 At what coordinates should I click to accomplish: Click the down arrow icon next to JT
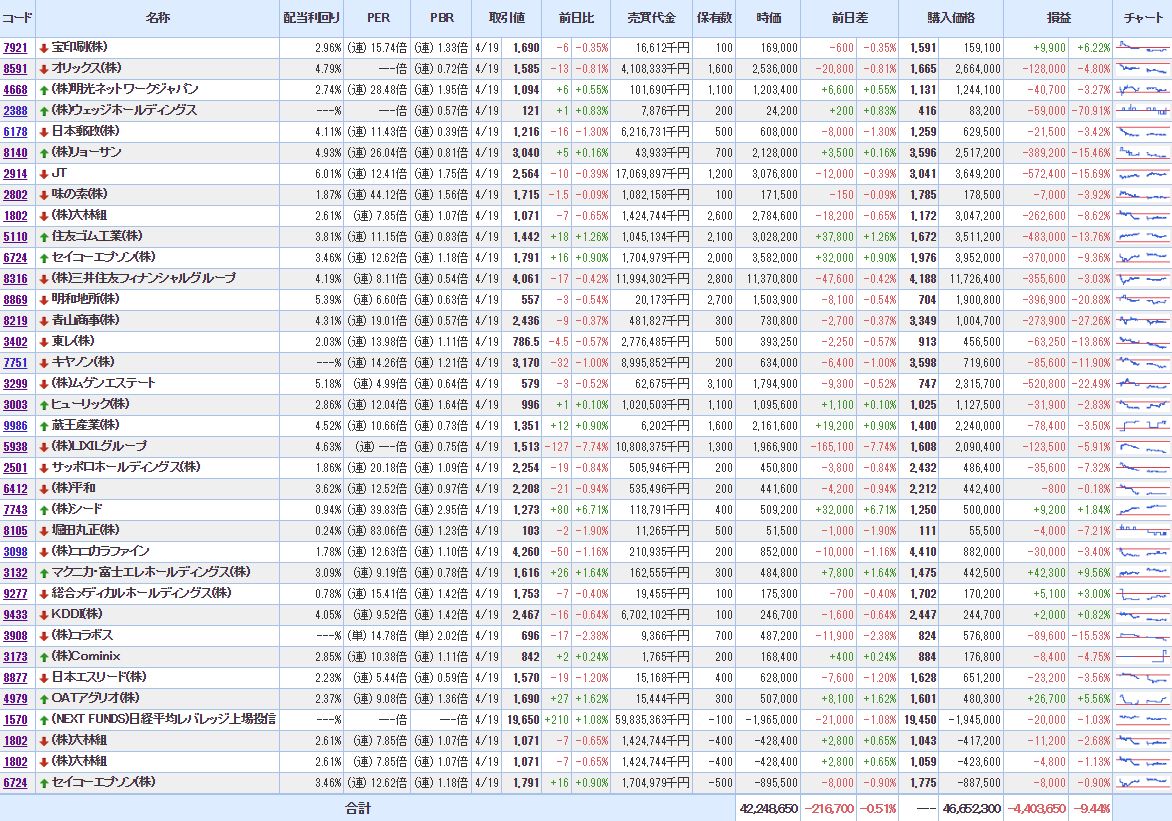pyautogui.click(x=44, y=174)
